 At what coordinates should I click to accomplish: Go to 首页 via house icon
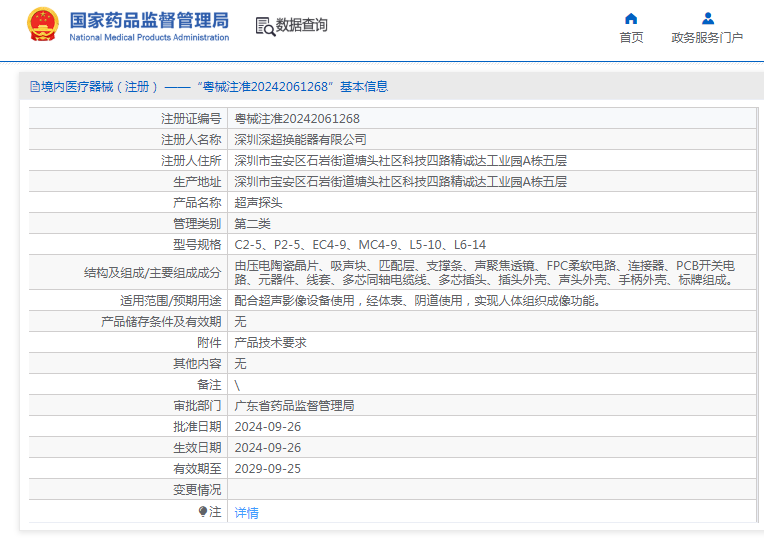tap(631, 19)
